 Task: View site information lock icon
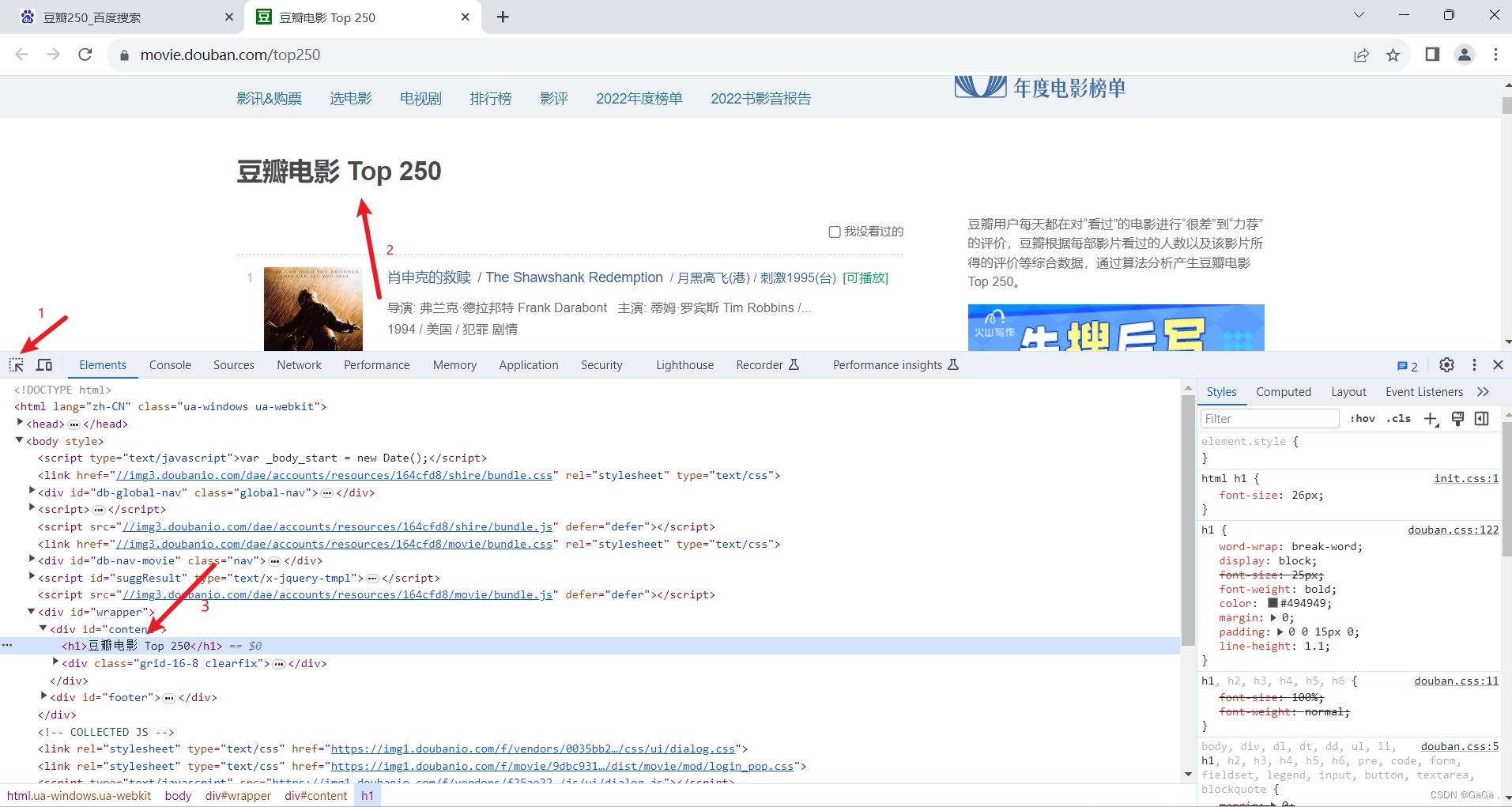tap(123, 55)
